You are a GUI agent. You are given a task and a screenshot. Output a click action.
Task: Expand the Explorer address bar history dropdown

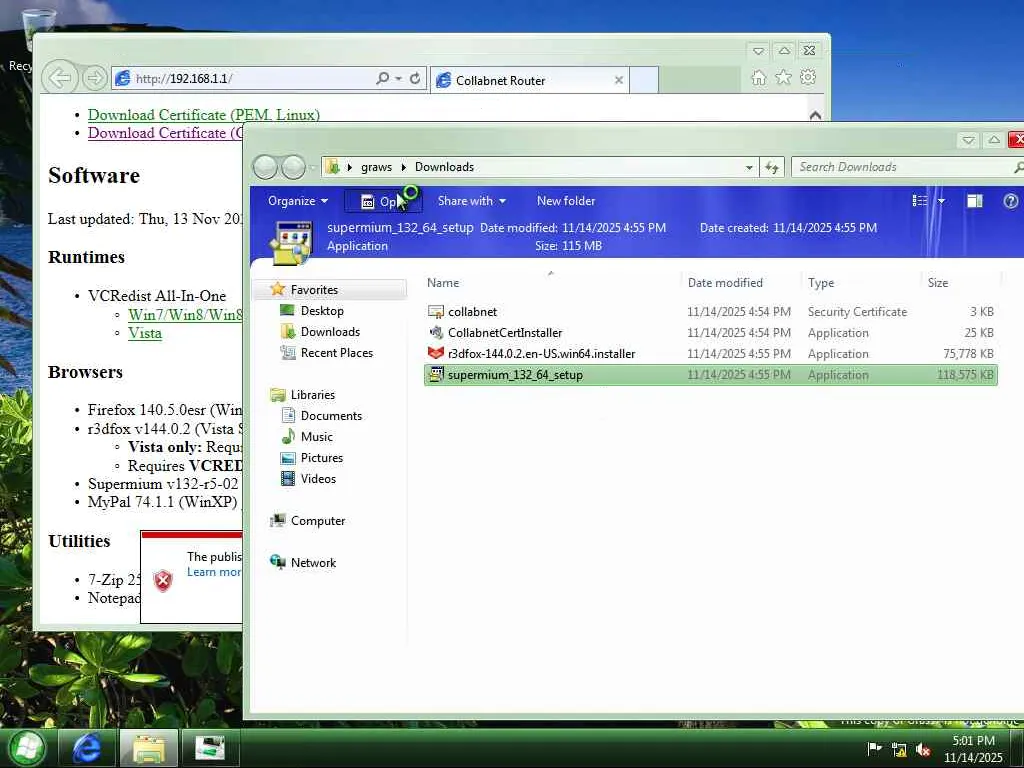tap(748, 167)
